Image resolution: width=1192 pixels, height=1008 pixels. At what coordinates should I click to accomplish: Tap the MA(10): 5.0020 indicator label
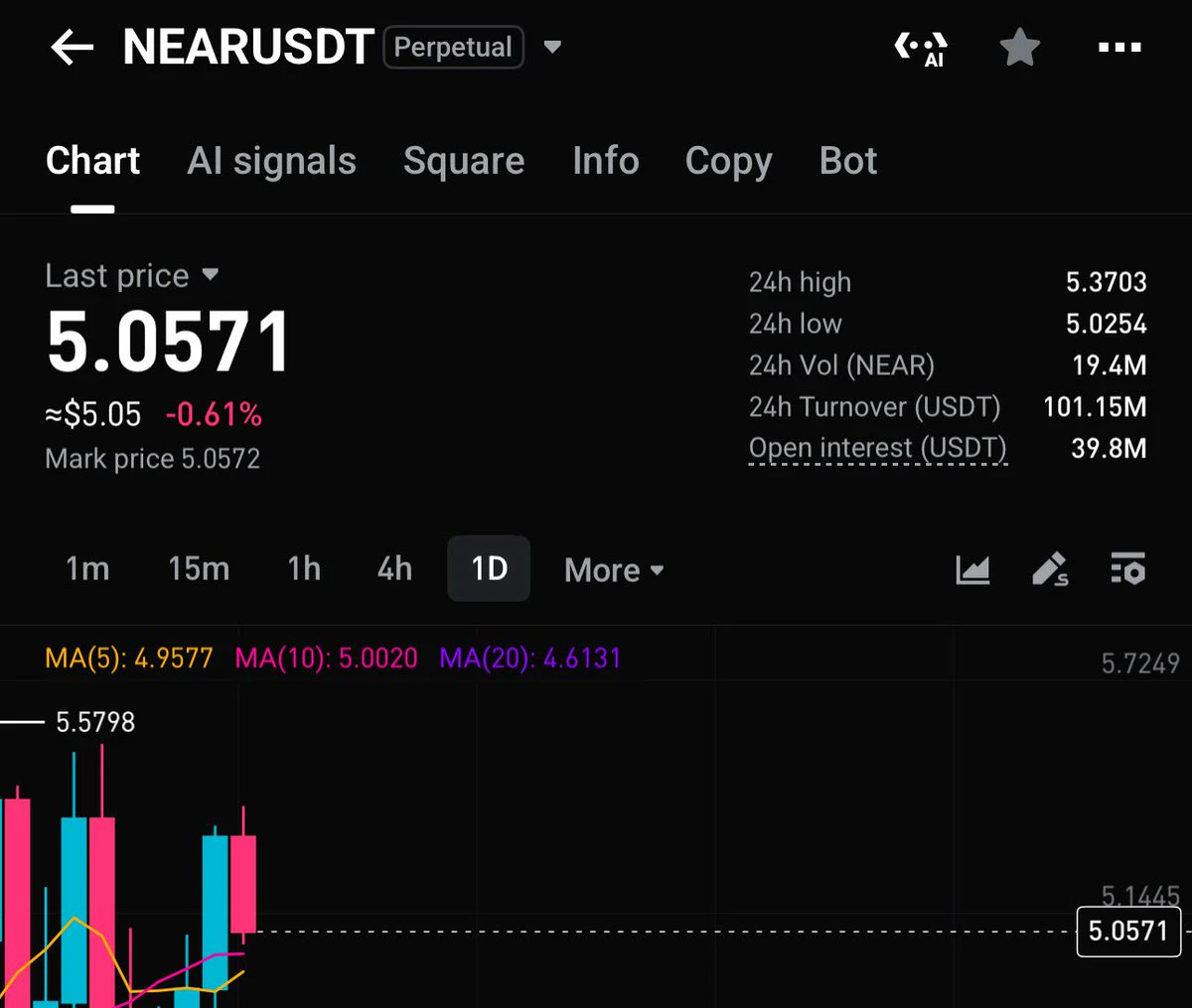tap(326, 658)
